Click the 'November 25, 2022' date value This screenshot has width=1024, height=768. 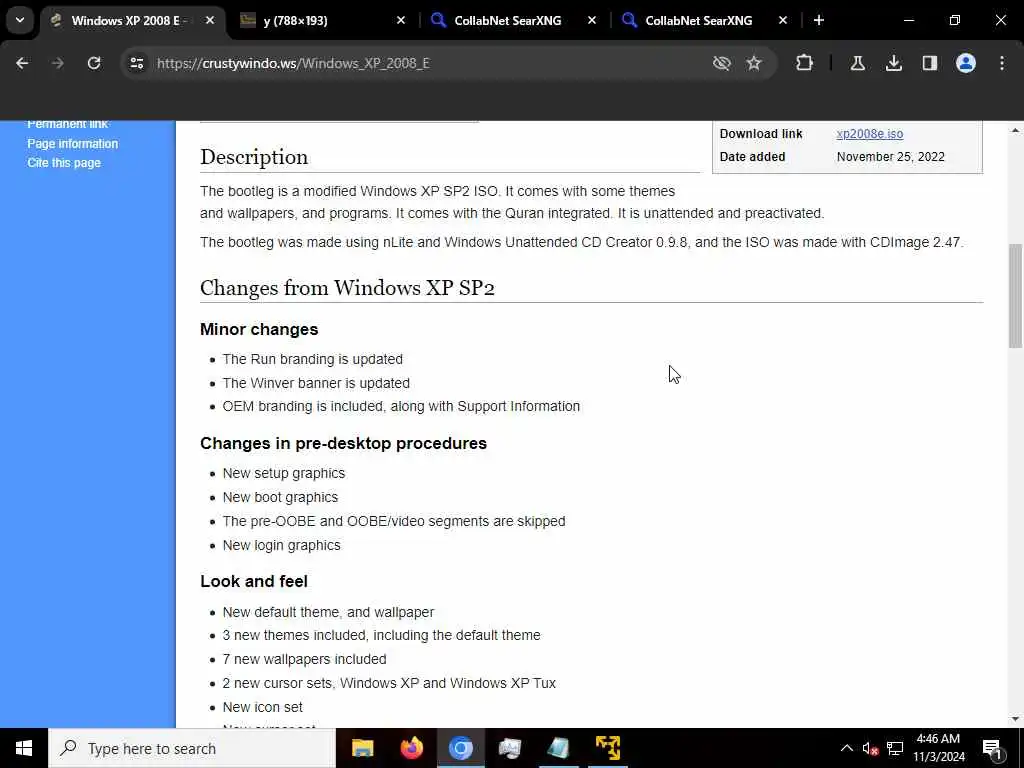(x=891, y=157)
